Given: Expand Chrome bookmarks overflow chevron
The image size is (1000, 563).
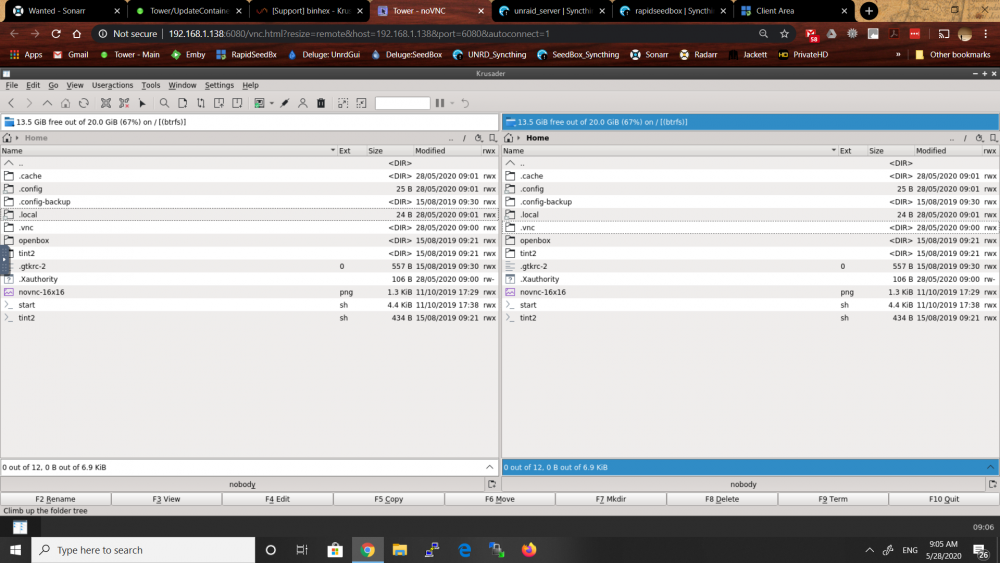Looking at the screenshot, I should 898,55.
